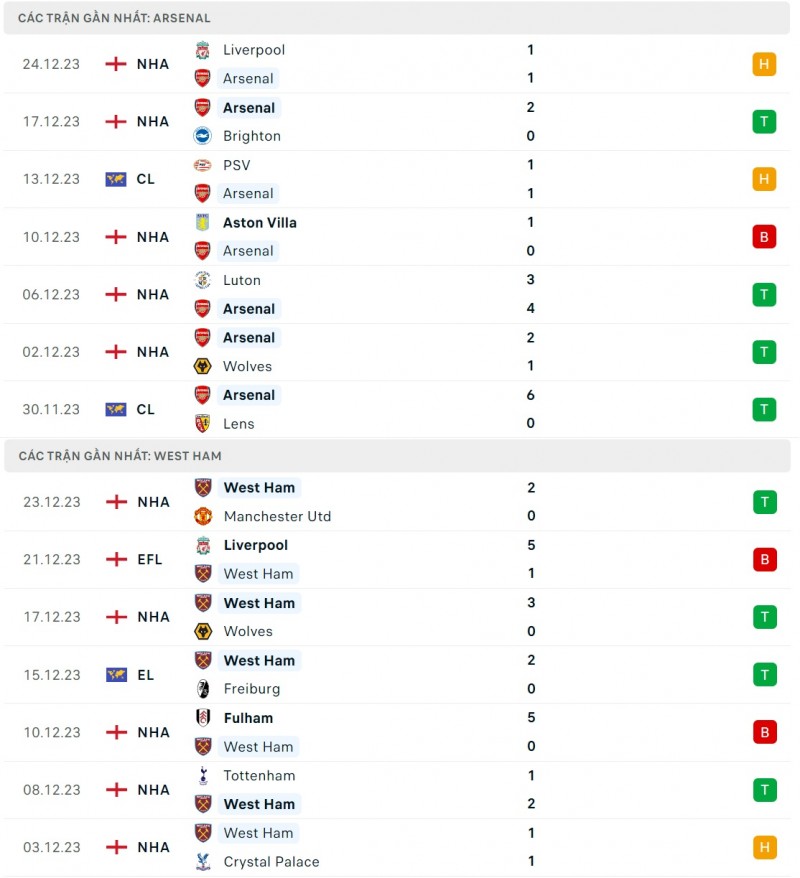800x878 pixels.
Task: Click the Tottenham crest icon
Action: (203, 775)
